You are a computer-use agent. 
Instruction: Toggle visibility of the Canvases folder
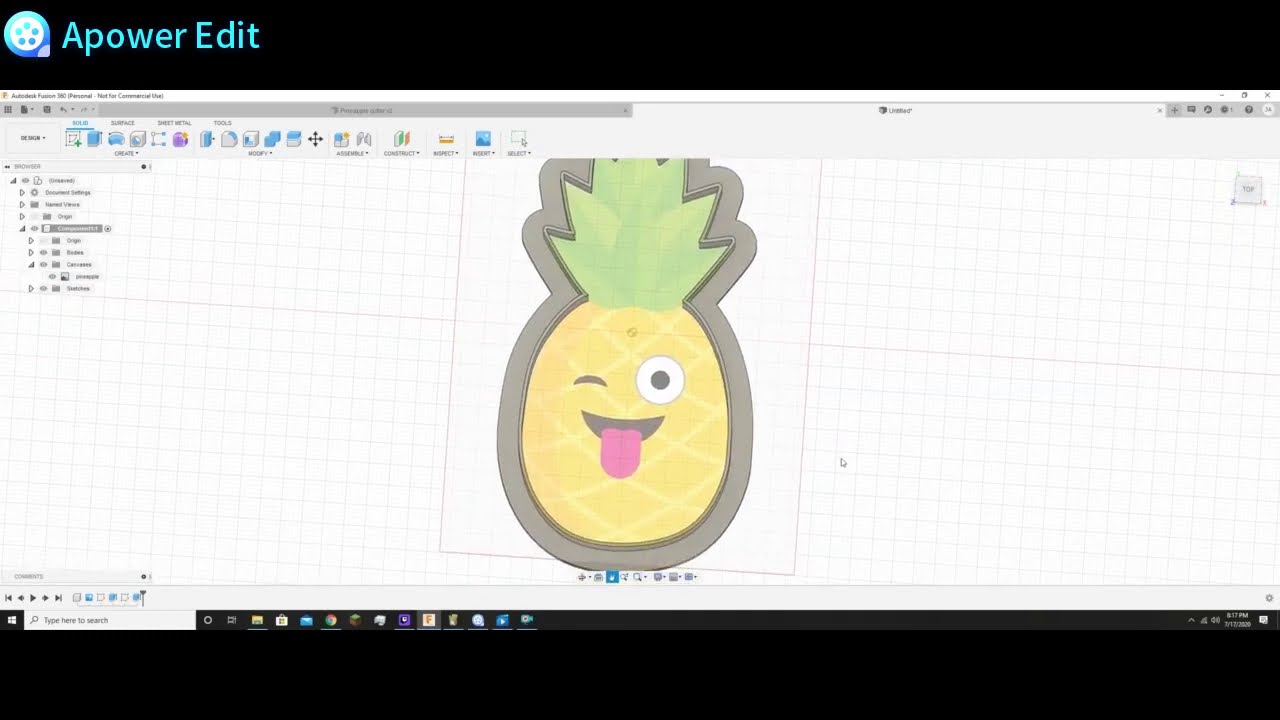[43, 265]
